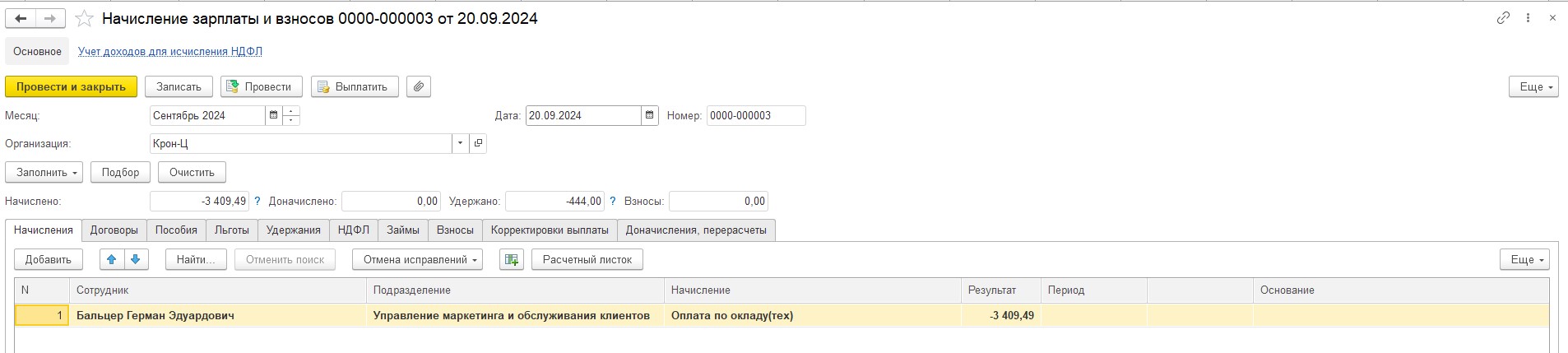Image resolution: width=1568 pixels, height=353 pixels.
Task: Open calendar for the Дата field
Action: [x=650, y=115]
